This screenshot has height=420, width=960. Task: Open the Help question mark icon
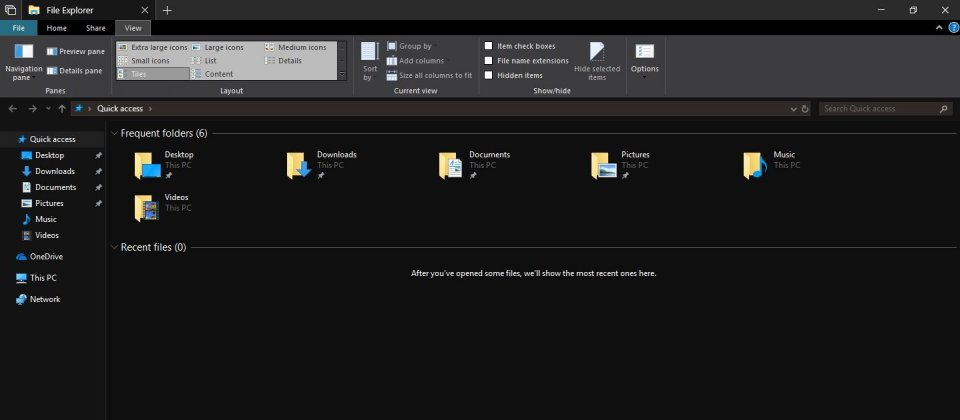[x=953, y=28]
